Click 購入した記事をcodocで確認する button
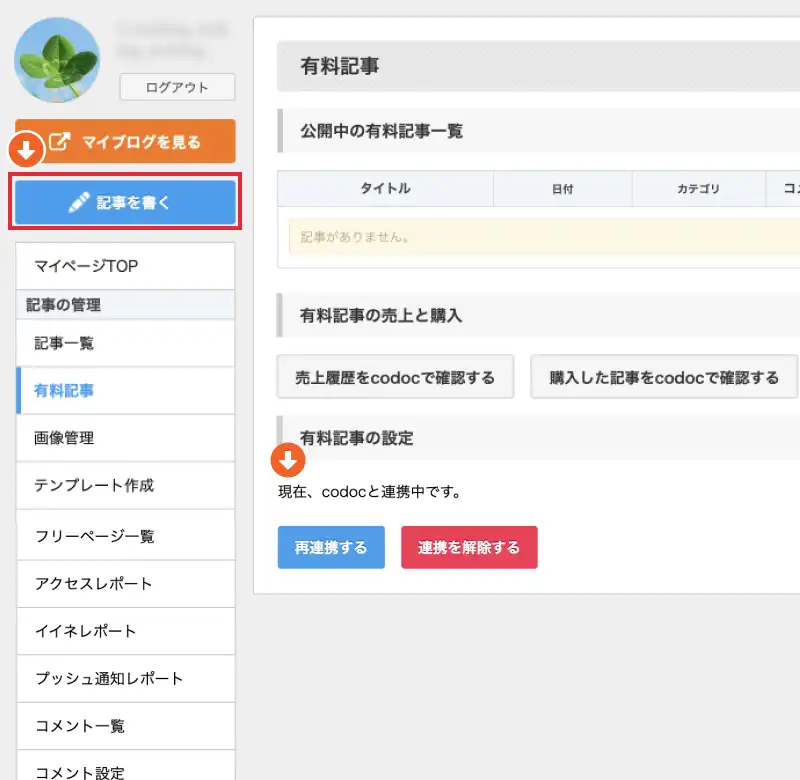The width and height of the screenshot is (800, 780). 664,377
